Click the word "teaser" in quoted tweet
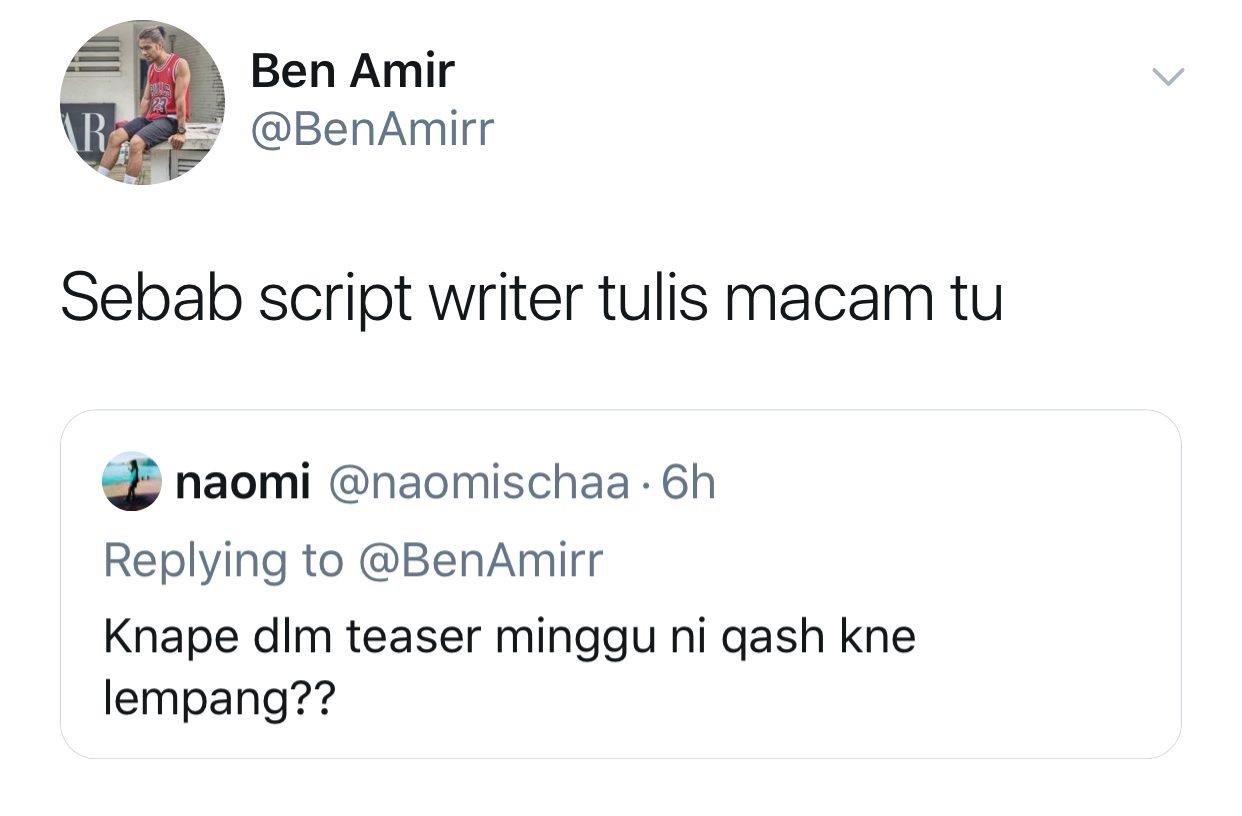The height and width of the screenshot is (816, 1242). (x=413, y=637)
